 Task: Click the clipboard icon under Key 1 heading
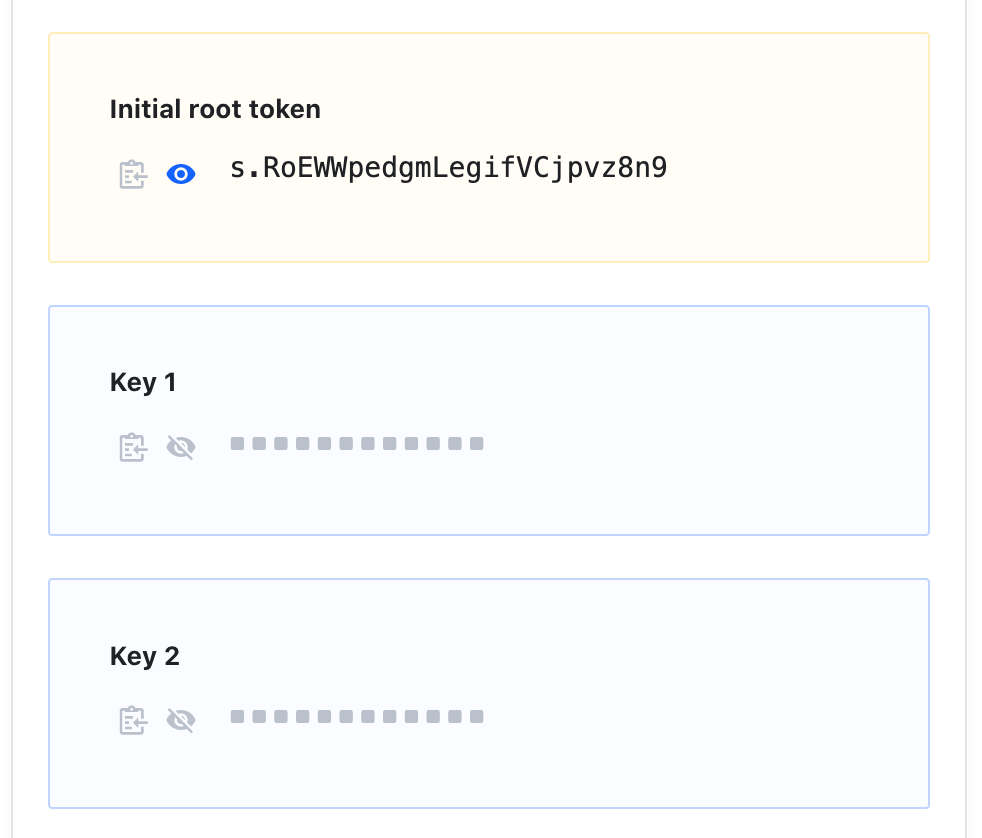pyautogui.click(x=133, y=447)
